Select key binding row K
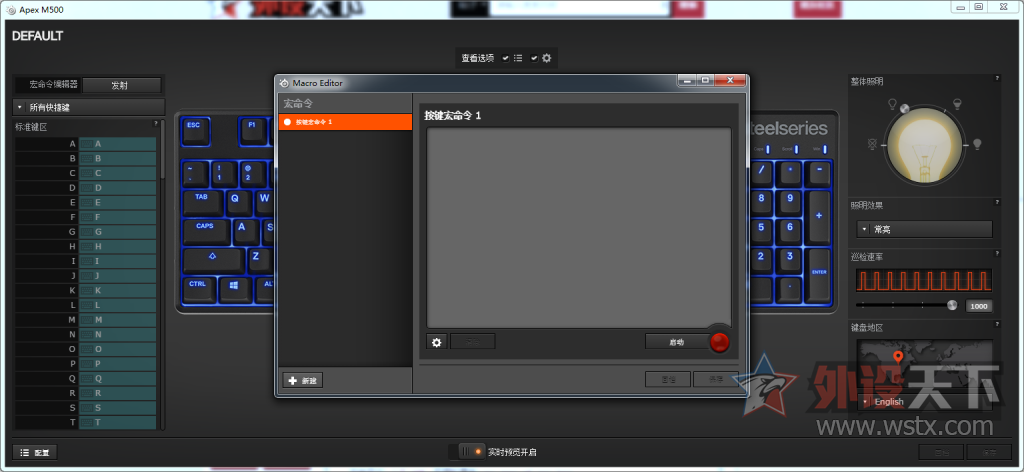 pyautogui.click(x=86, y=290)
